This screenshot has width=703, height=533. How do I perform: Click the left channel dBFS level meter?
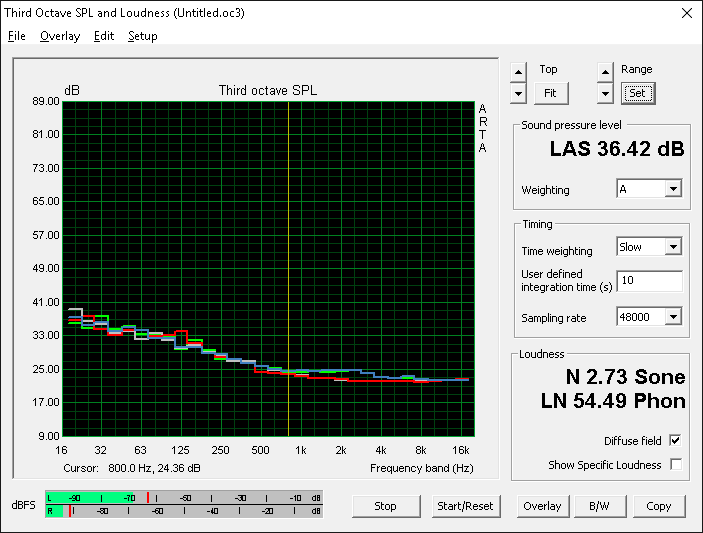tap(184, 498)
